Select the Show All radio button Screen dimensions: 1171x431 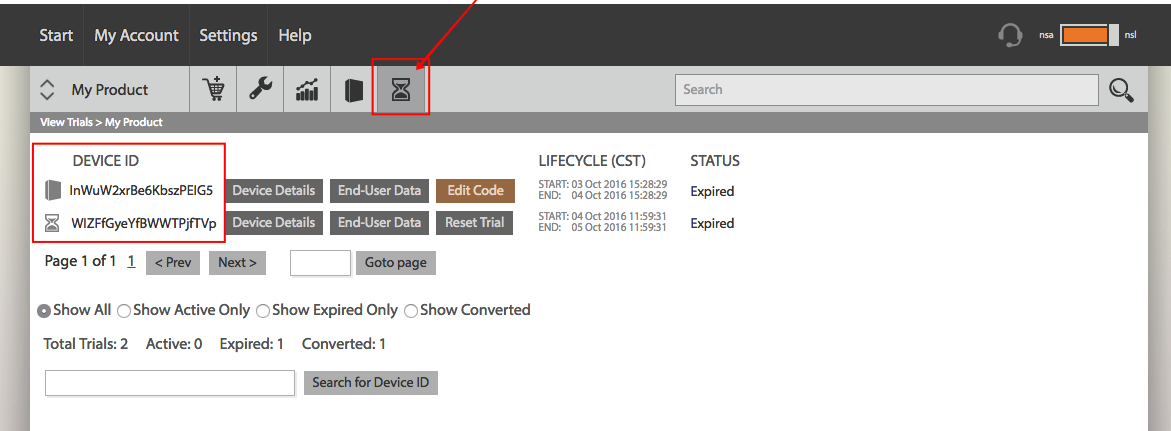pos(44,311)
